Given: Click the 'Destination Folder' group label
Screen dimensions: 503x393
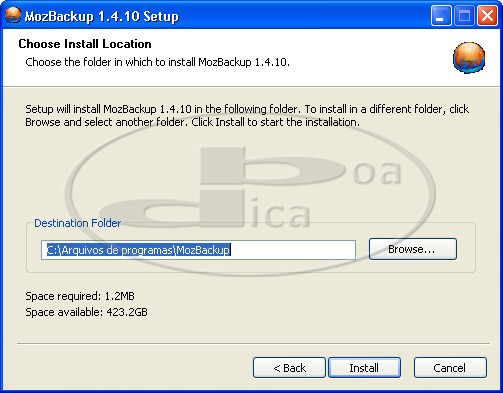Looking at the screenshot, I should tap(77, 223).
